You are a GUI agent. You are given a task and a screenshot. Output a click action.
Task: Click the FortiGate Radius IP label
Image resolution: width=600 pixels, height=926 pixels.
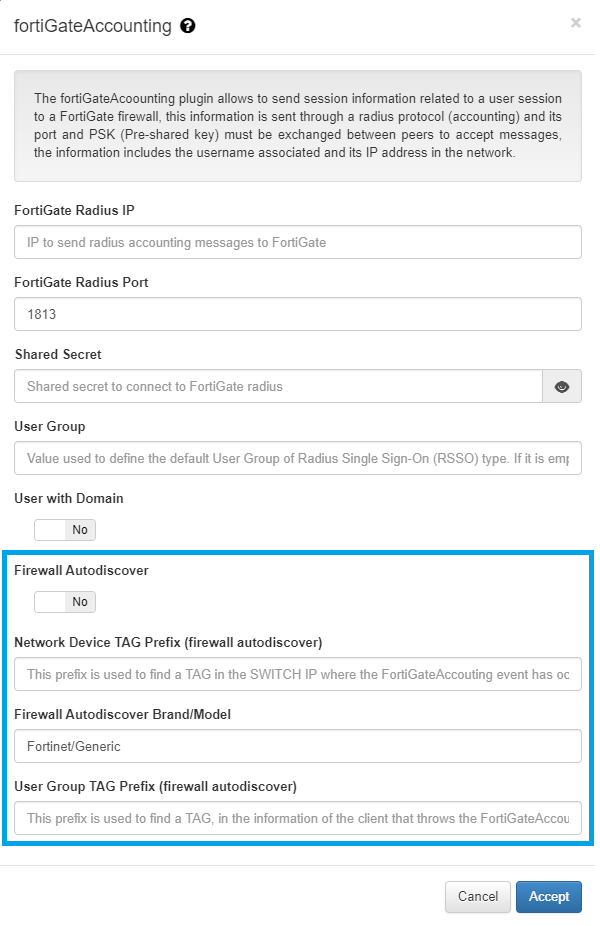click(74, 210)
